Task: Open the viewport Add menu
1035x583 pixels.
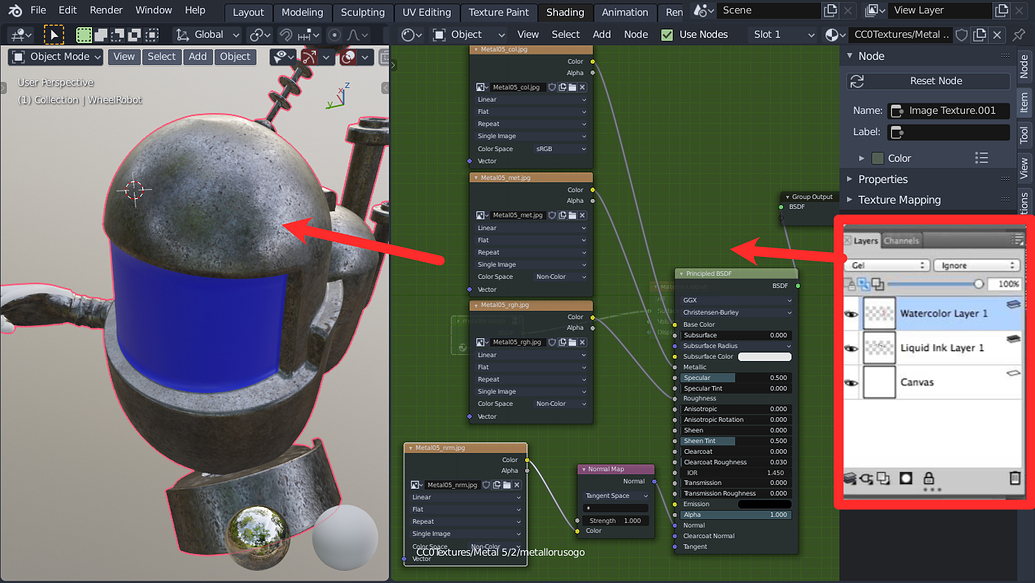Action: tap(197, 57)
